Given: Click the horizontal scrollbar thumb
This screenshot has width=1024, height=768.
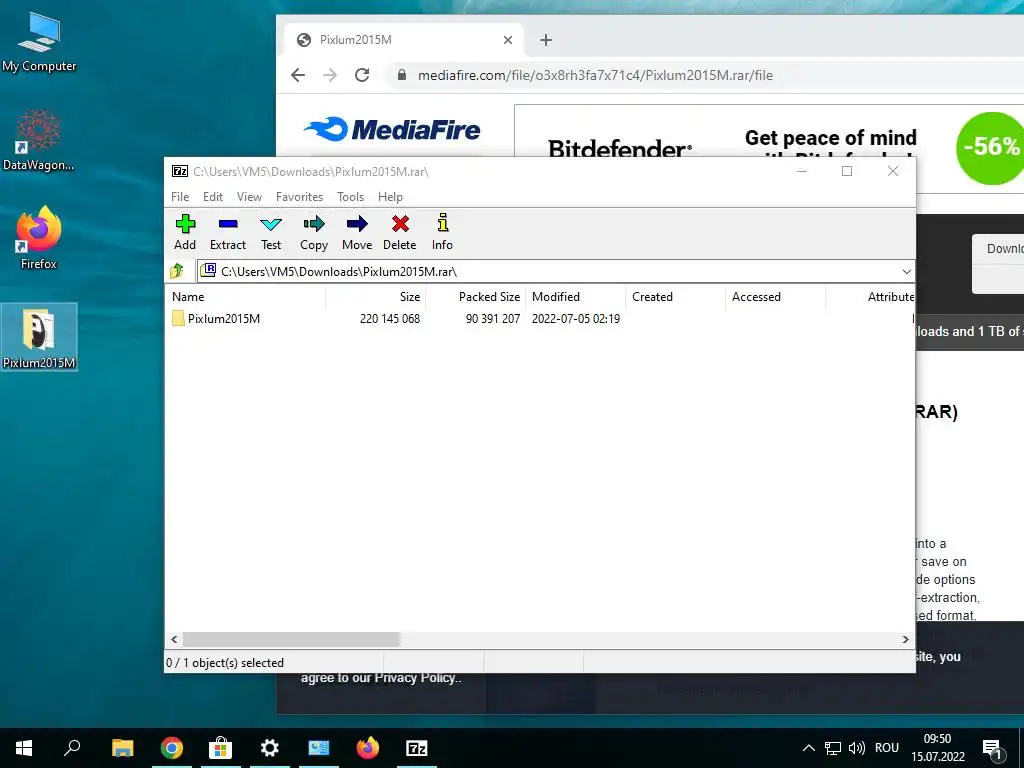Looking at the screenshot, I should (291, 639).
